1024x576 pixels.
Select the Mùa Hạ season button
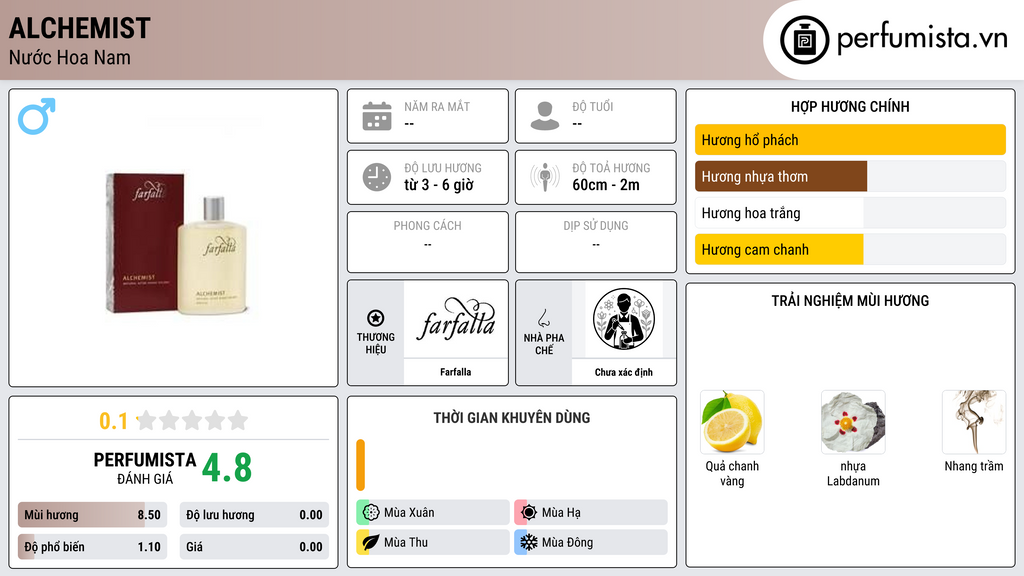[x=591, y=513]
